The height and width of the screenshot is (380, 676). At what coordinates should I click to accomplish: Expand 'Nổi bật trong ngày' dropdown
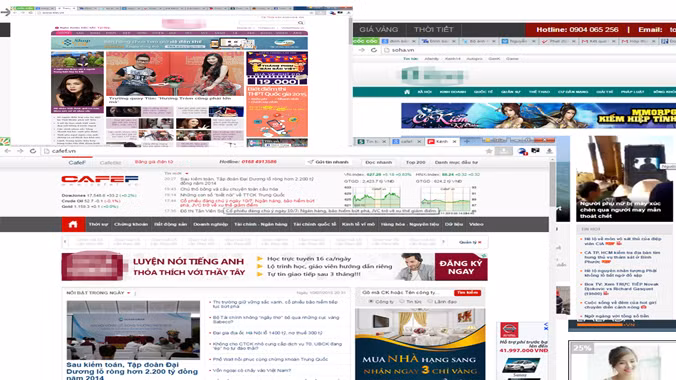[128, 293]
